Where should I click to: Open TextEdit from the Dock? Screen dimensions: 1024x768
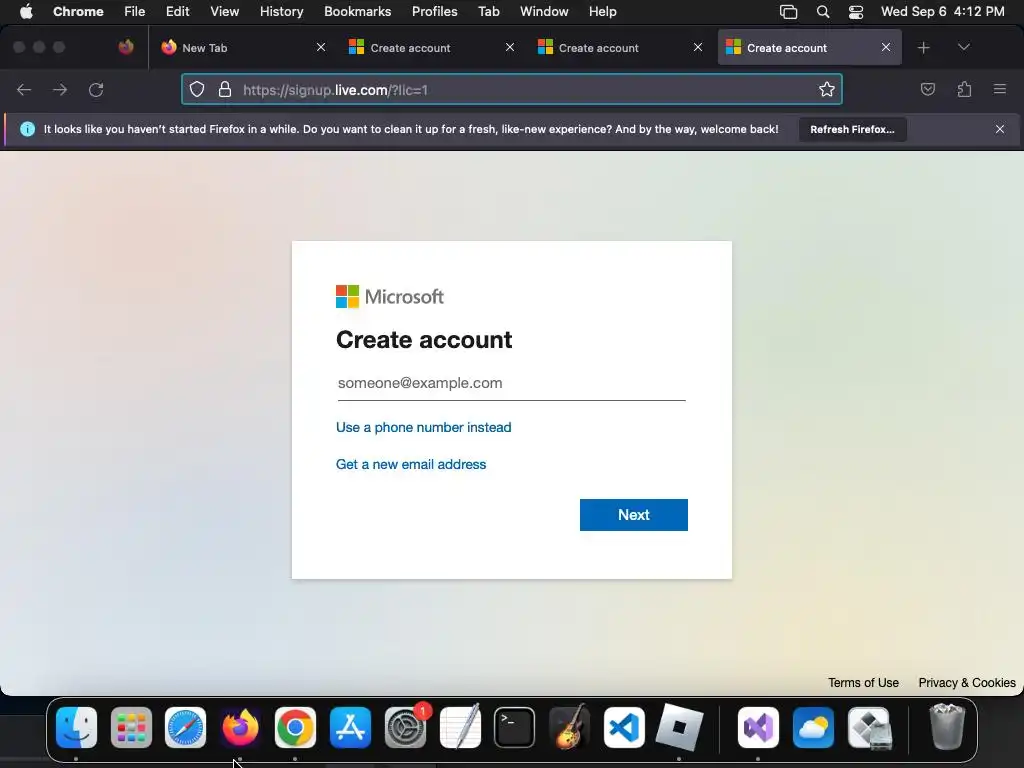(x=460, y=727)
